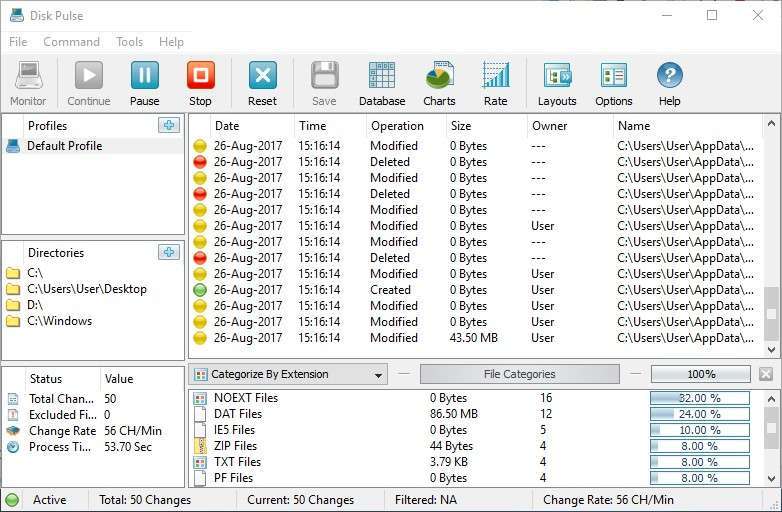Viewport: 782px width, 512px height.
Task: Click 'Total: 50 Changes' in status bar
Action: coord(145,500)
